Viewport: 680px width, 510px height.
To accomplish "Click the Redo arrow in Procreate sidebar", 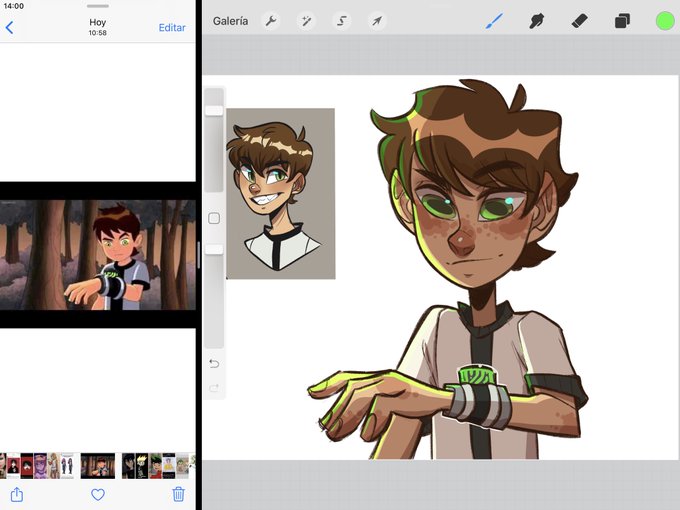I will [x=214, y=388].
